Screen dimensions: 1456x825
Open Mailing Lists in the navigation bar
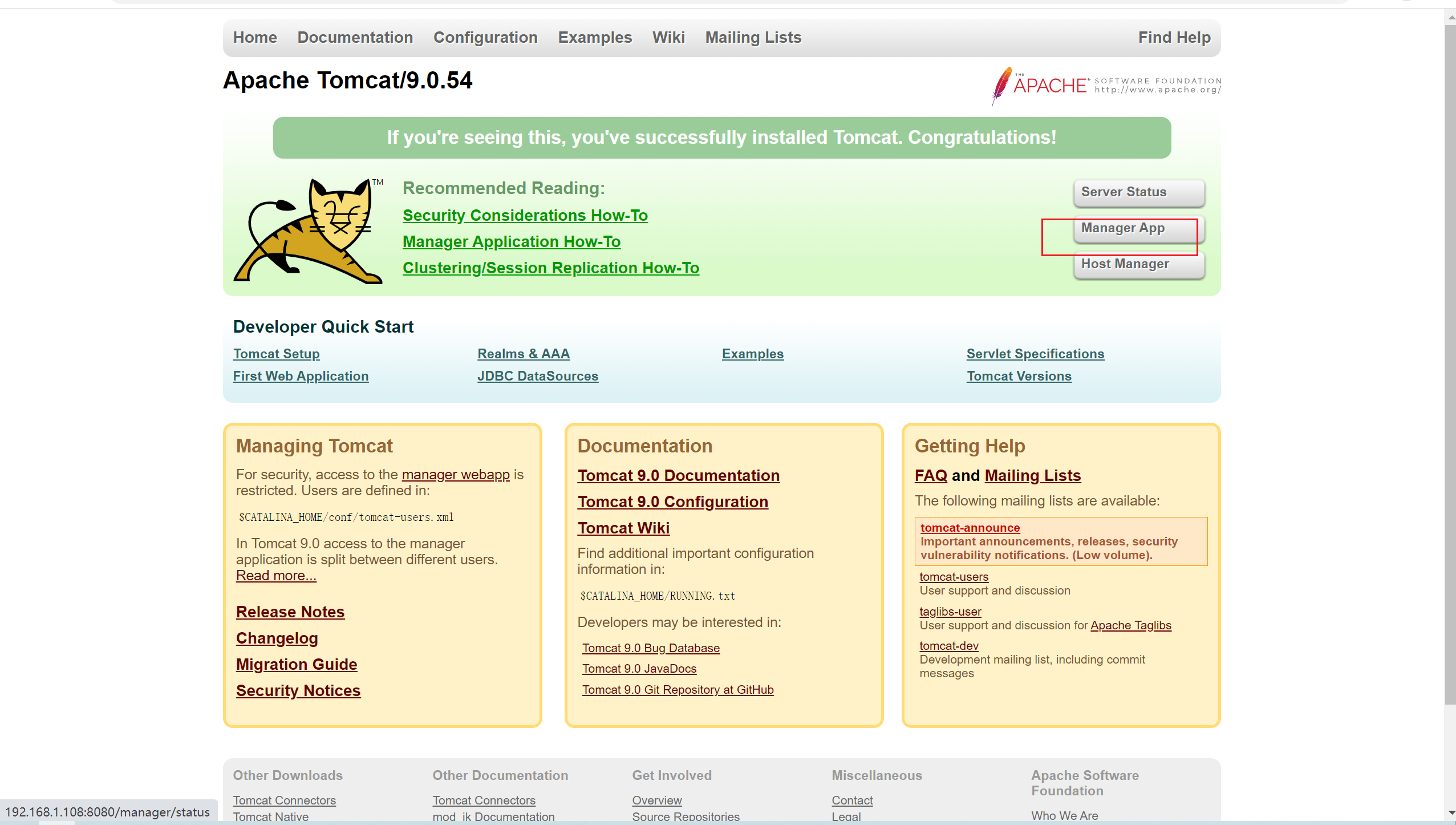coord(753,38)
